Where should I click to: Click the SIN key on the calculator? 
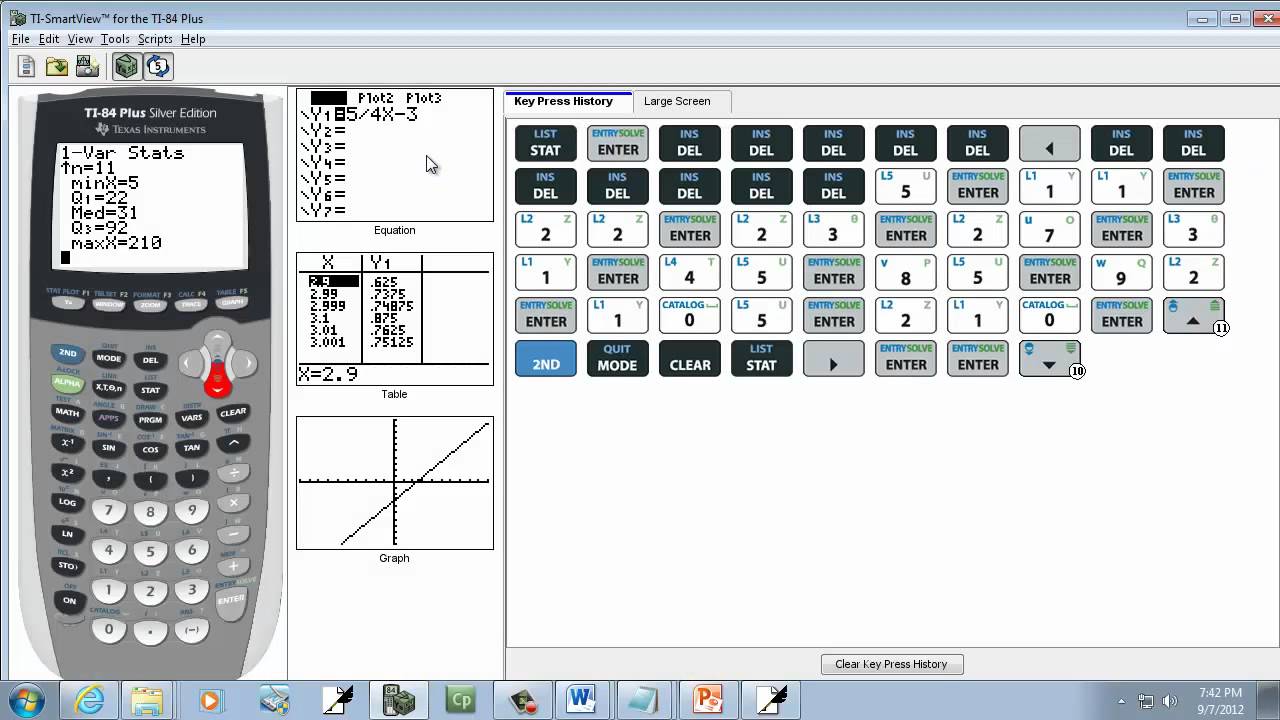[x=108, y=447]
